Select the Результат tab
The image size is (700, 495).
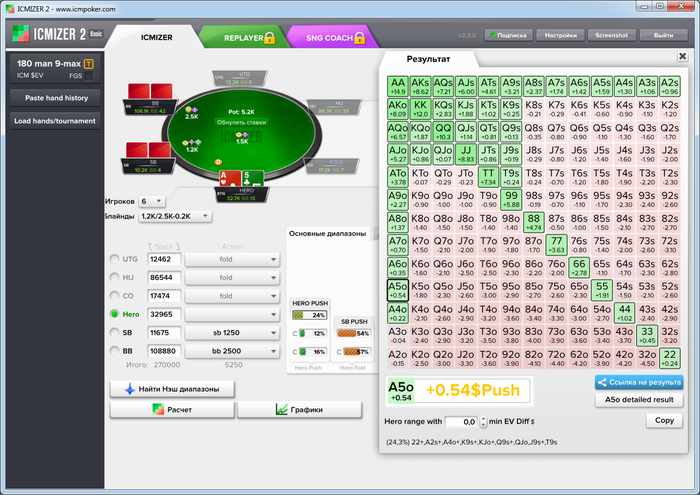tap(428, 59)
